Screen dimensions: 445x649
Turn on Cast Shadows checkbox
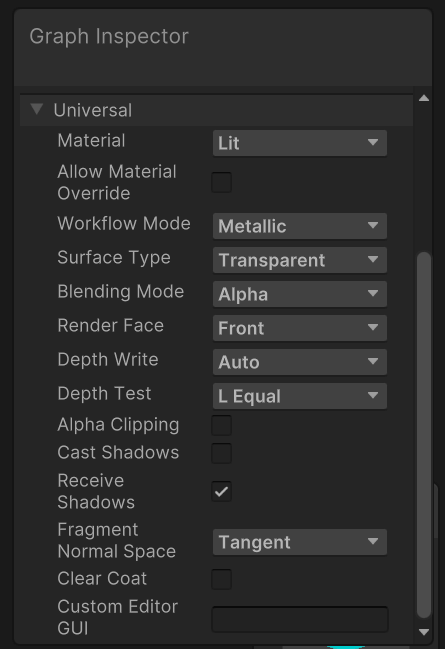point(221,453)
